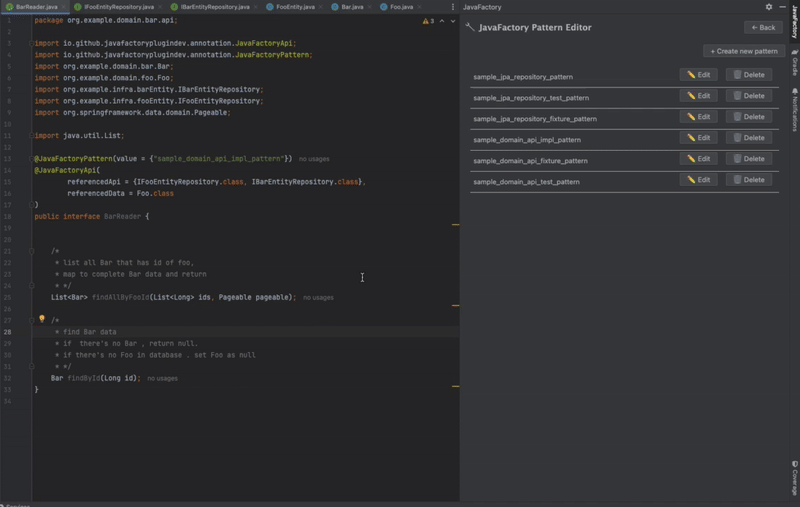This screenshot has width=800, height=507.
Task: Delete sample_jpa_repository_test_pattern
Action: click(748, 96)
